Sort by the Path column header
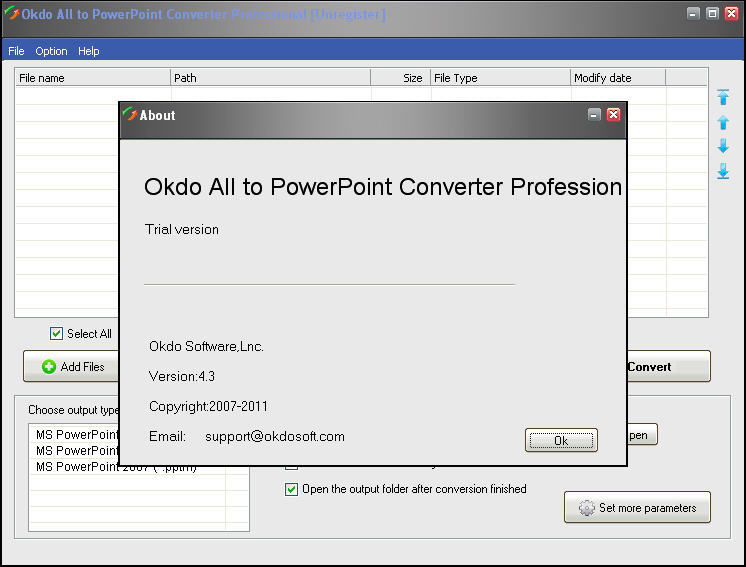 [x=270, y=78]
